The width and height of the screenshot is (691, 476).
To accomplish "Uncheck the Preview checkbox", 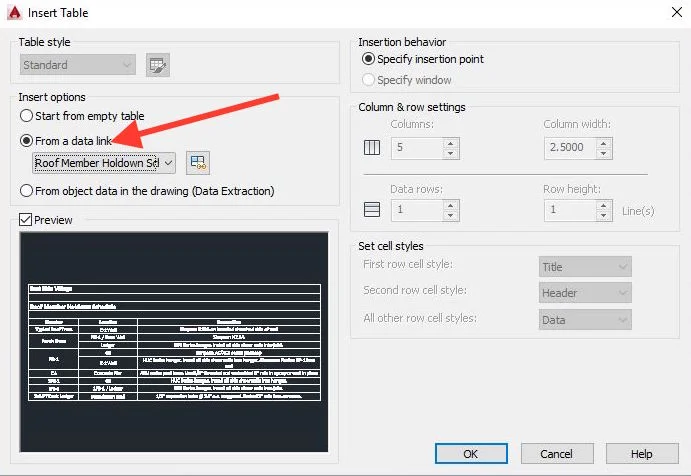I will 26,219.
